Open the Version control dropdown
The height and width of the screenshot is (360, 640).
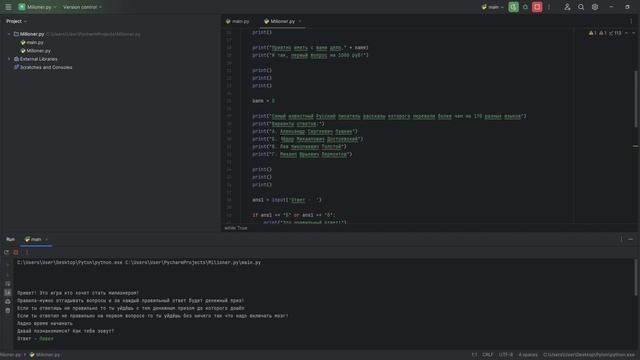82,7
